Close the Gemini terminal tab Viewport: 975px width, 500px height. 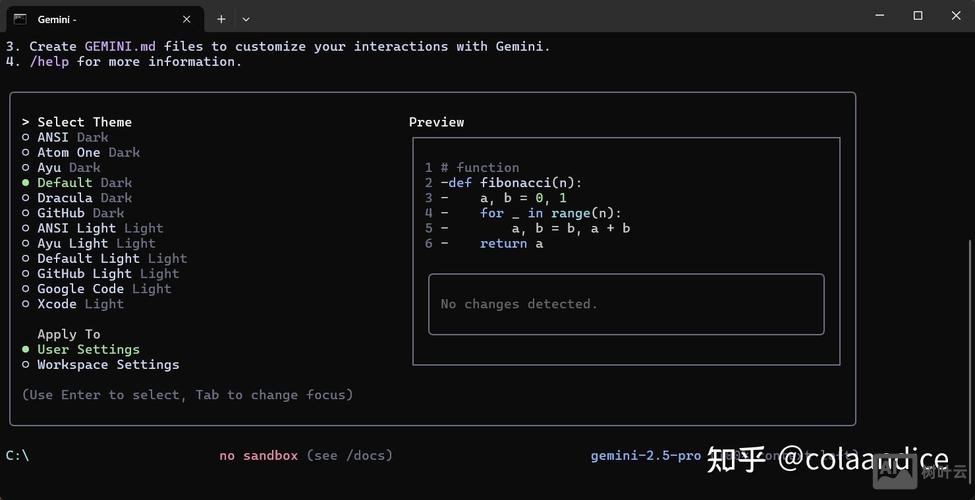[186, 19]
